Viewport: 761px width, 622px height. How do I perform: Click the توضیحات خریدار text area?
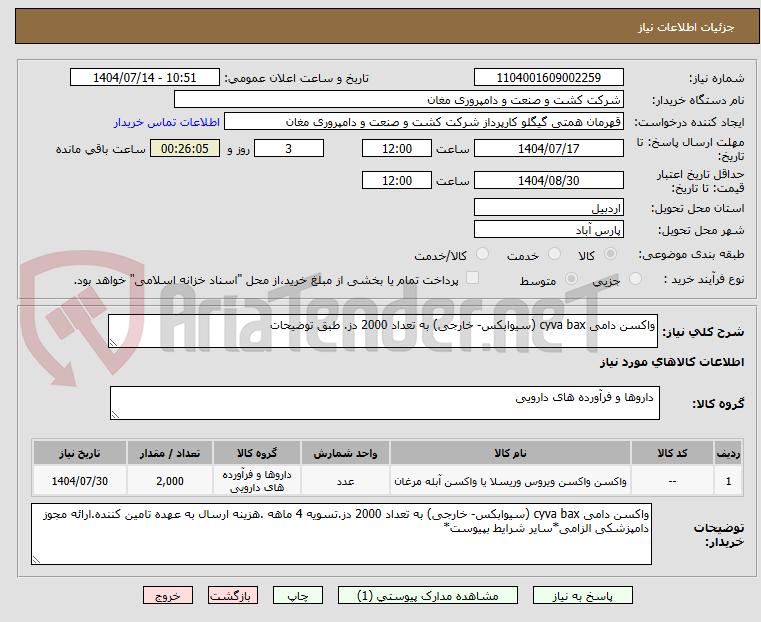[x=341, y=534]
